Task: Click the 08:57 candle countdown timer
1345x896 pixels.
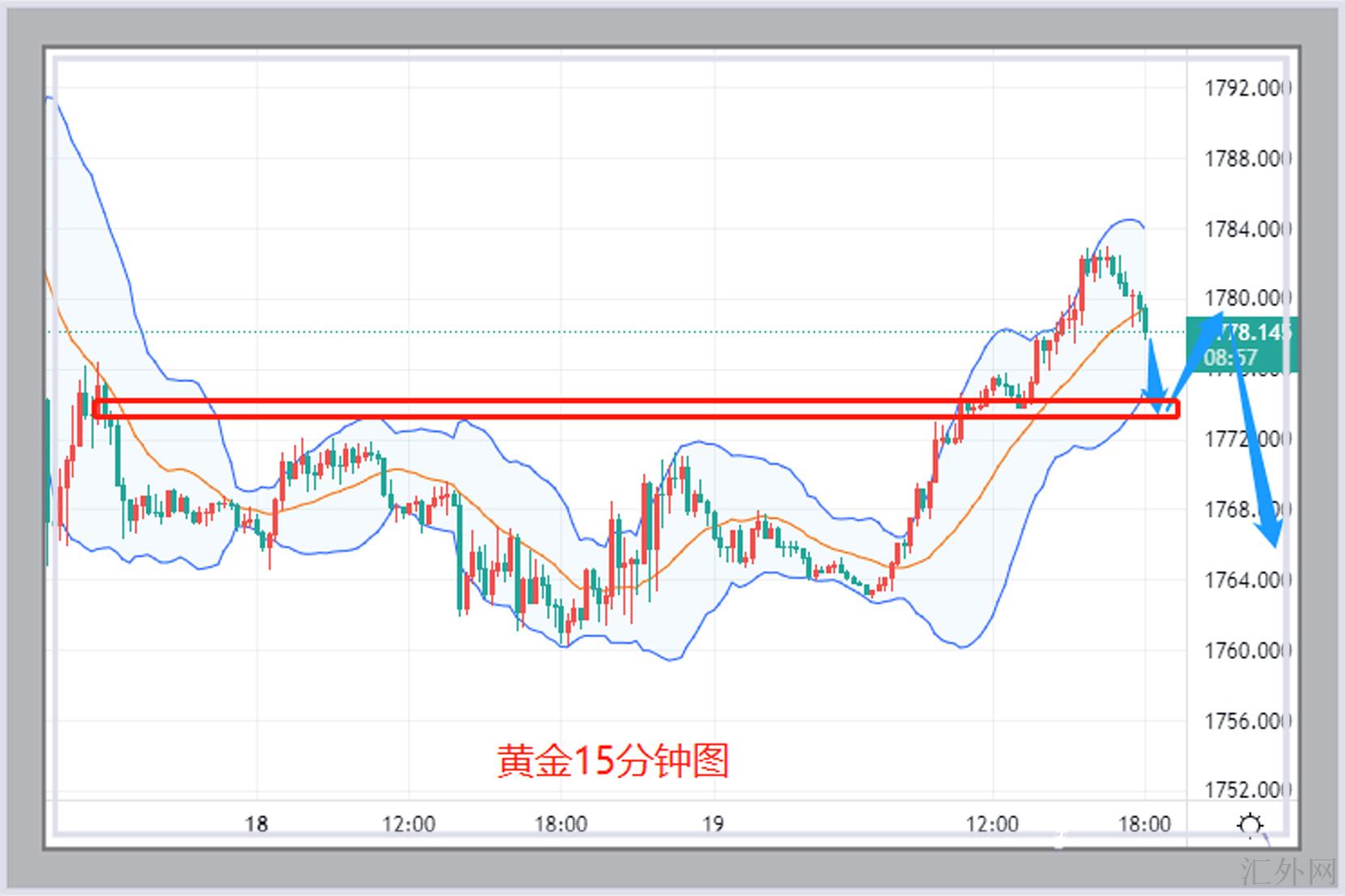Action: click(x=1231, y=357)
